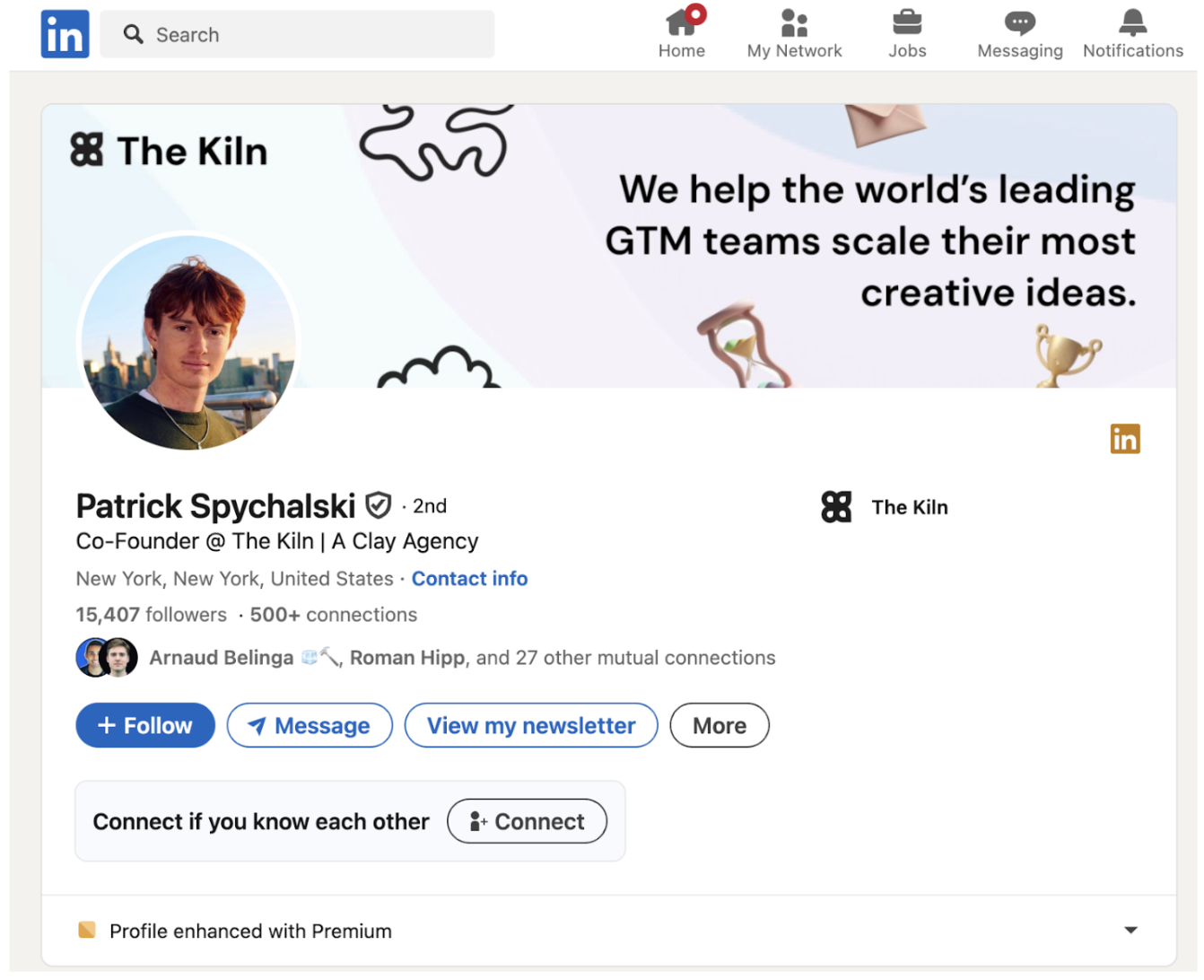Focus the Search input field
This screenshot has height=980, width=1204.
click(297, 34)
